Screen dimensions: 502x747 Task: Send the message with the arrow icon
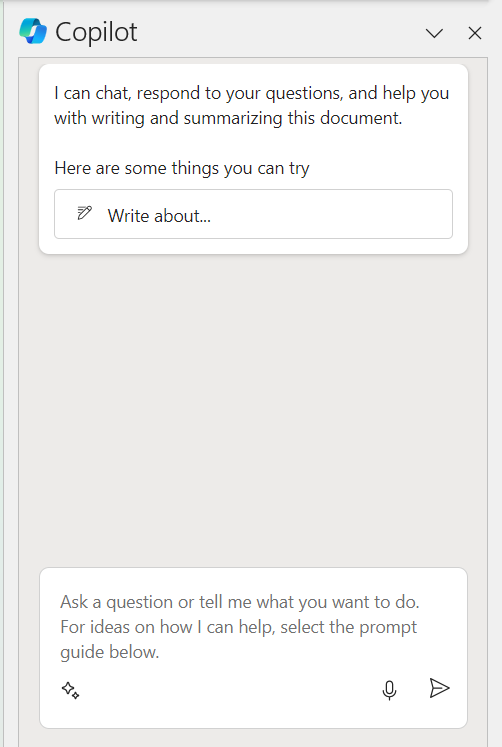(x=439, y=688)
